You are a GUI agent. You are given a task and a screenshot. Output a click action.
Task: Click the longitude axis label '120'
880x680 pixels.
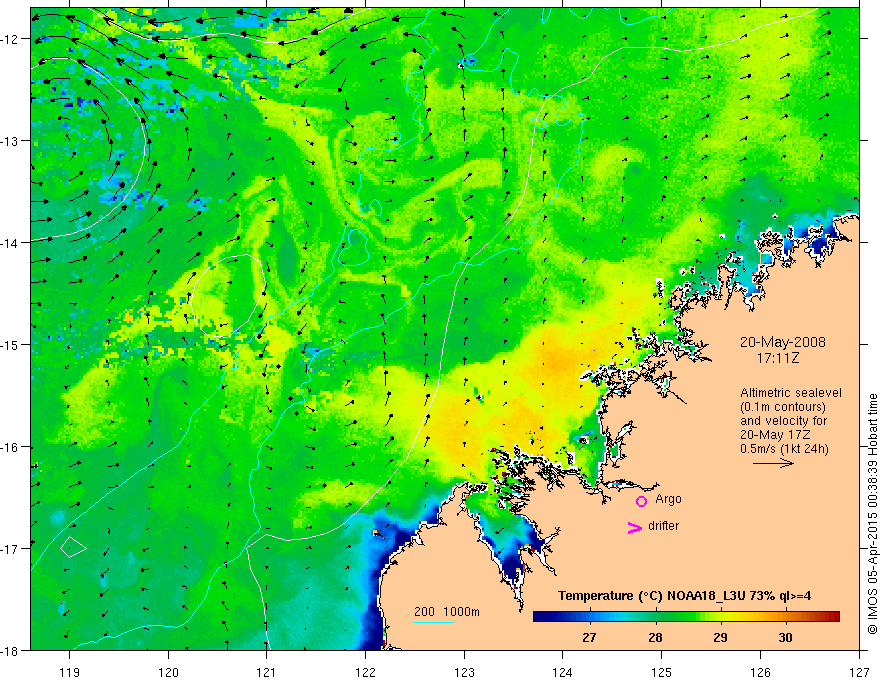coord(168,672)
